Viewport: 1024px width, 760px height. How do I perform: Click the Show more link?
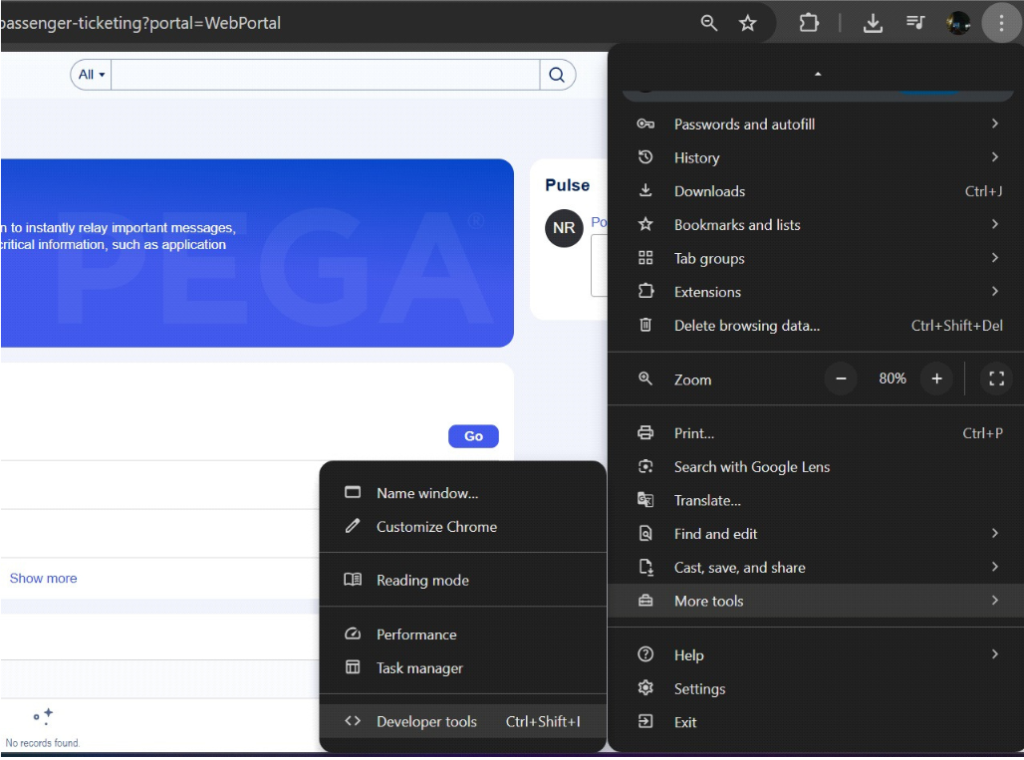tap(43, 578)
